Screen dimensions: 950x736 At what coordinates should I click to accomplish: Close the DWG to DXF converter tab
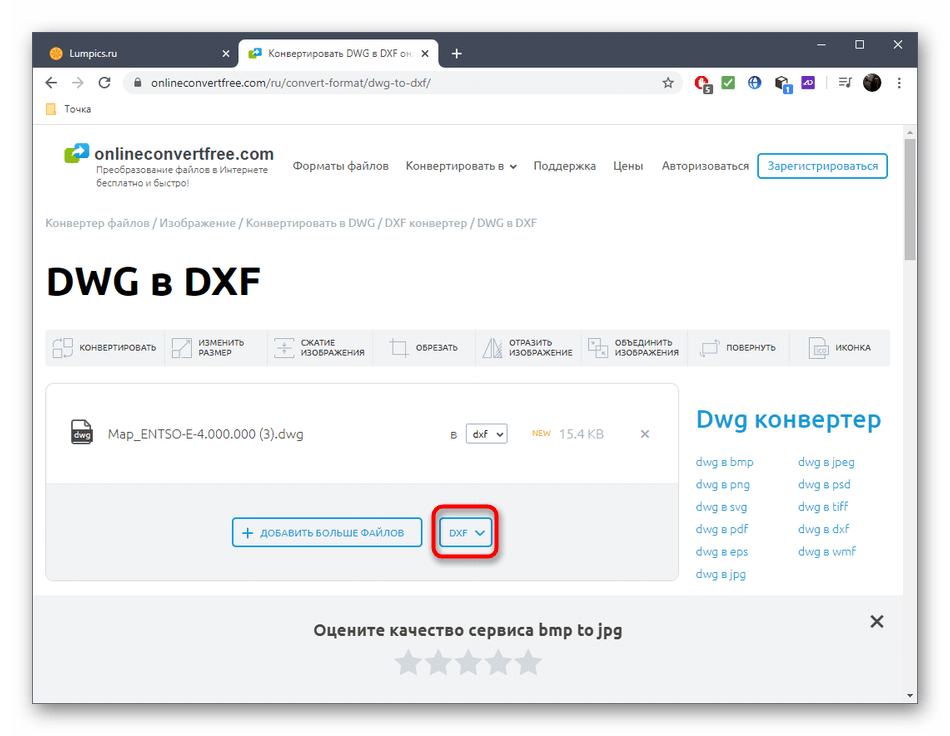[x=425, y=54]
